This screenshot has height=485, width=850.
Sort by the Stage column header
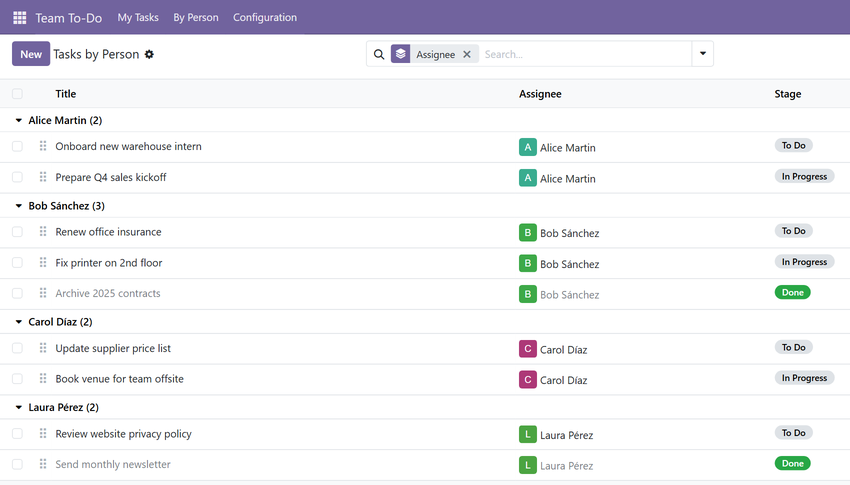[788, 94]
